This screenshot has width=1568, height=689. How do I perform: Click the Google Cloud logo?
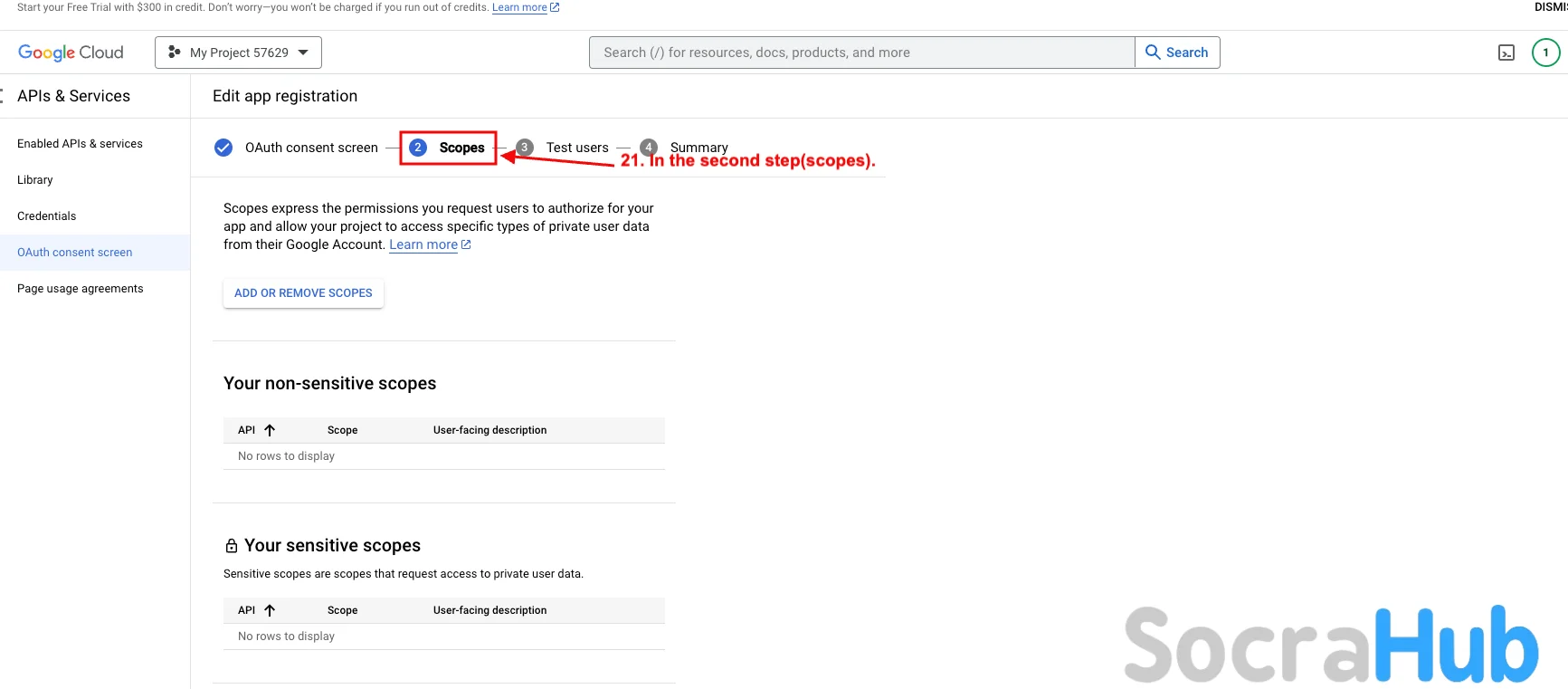[71, 53]
